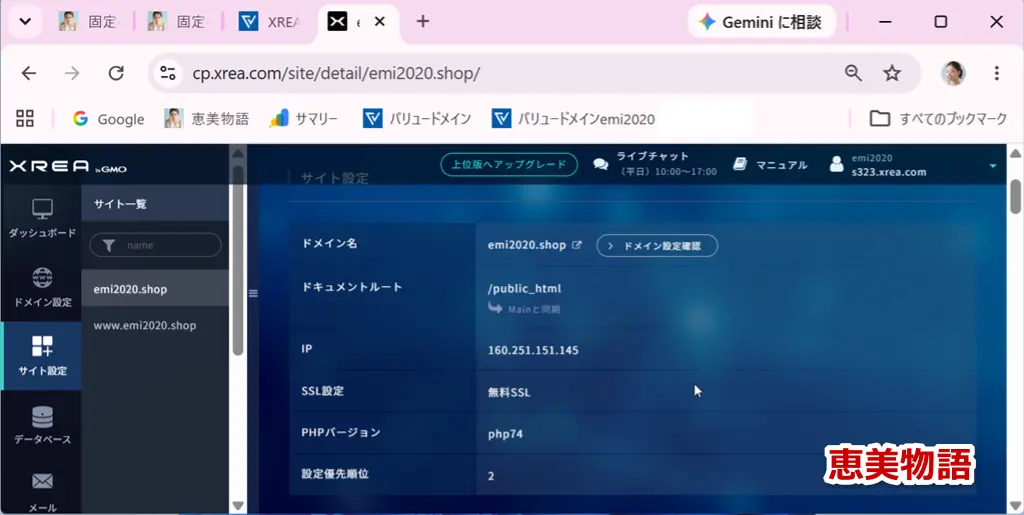1024x515 pixels.
Task: Open サマリー bookmark
Action: (304, 119)
